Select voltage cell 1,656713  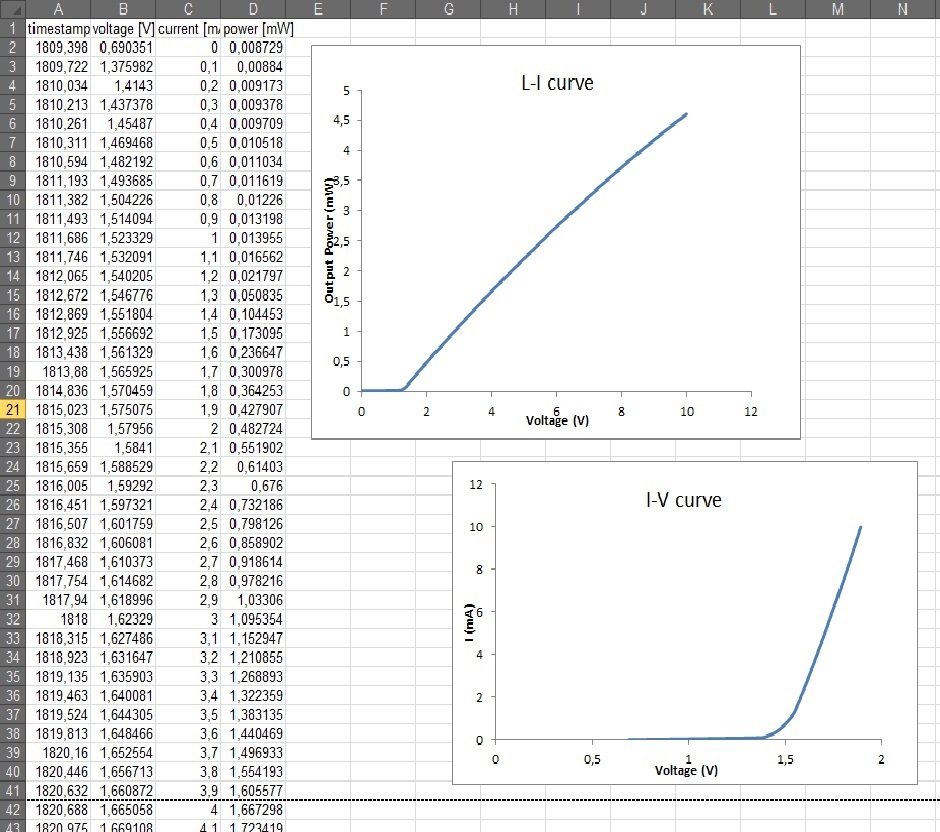123,772
